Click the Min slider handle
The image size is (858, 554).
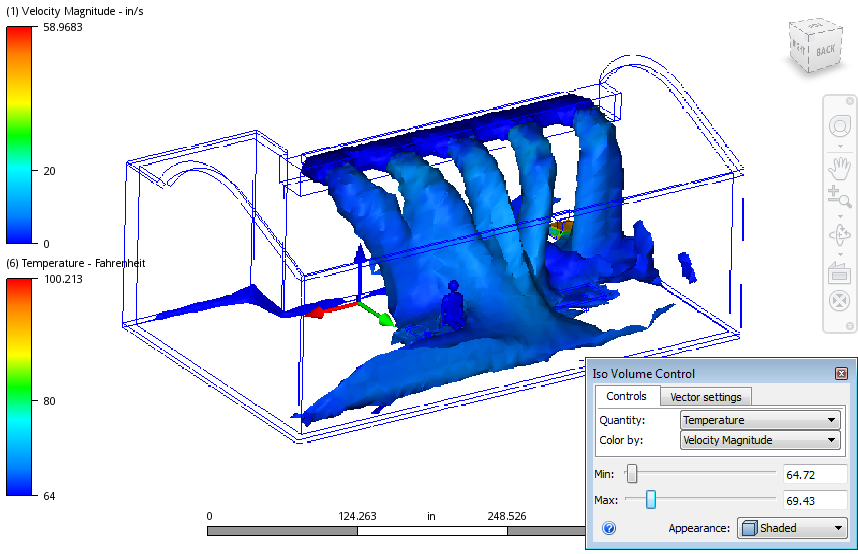[x=631, y=474]
